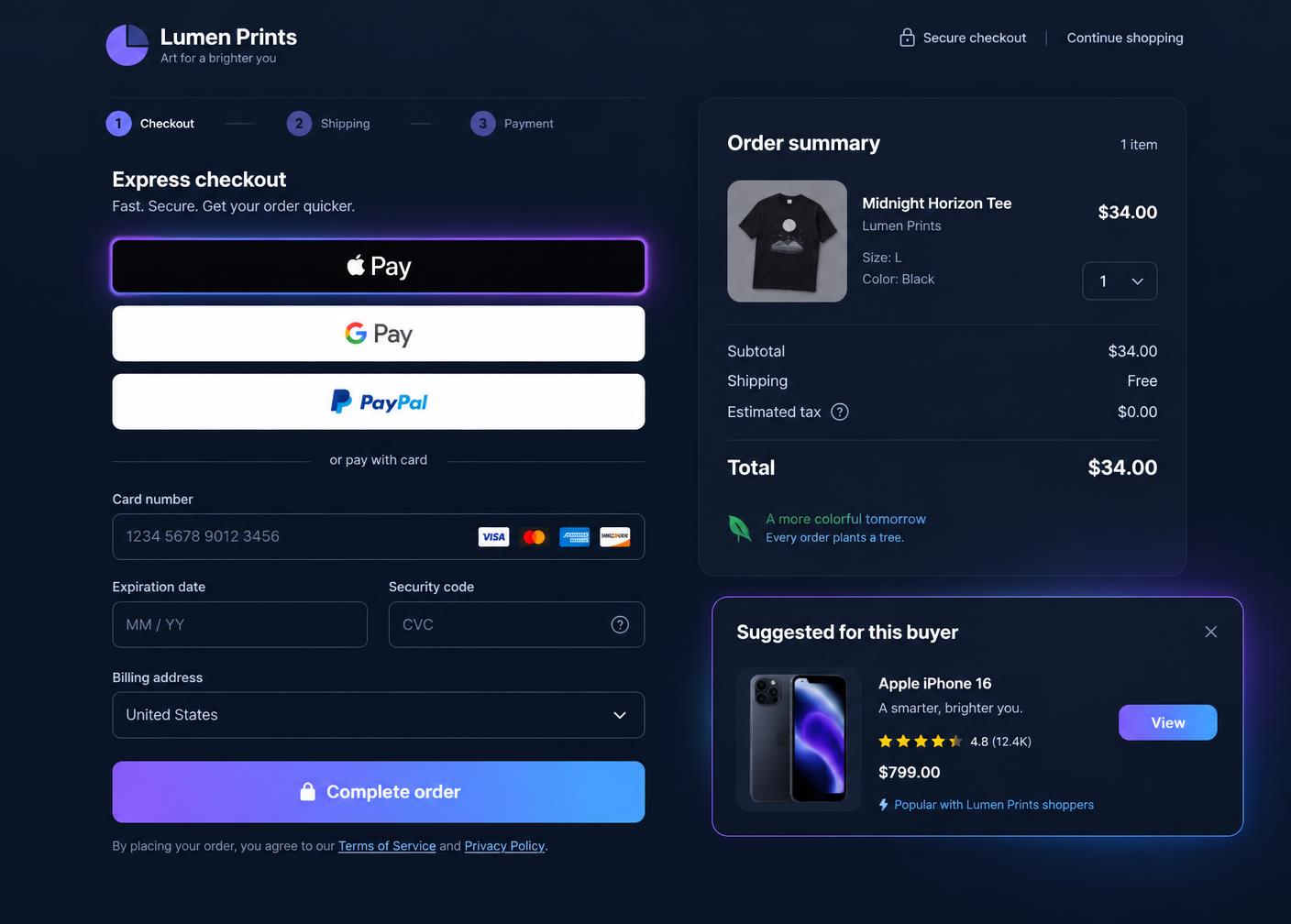View the suggested Apple iPhone 16
The height and width of the screenshot is (924, 1291).
(x=1168, y=722)
